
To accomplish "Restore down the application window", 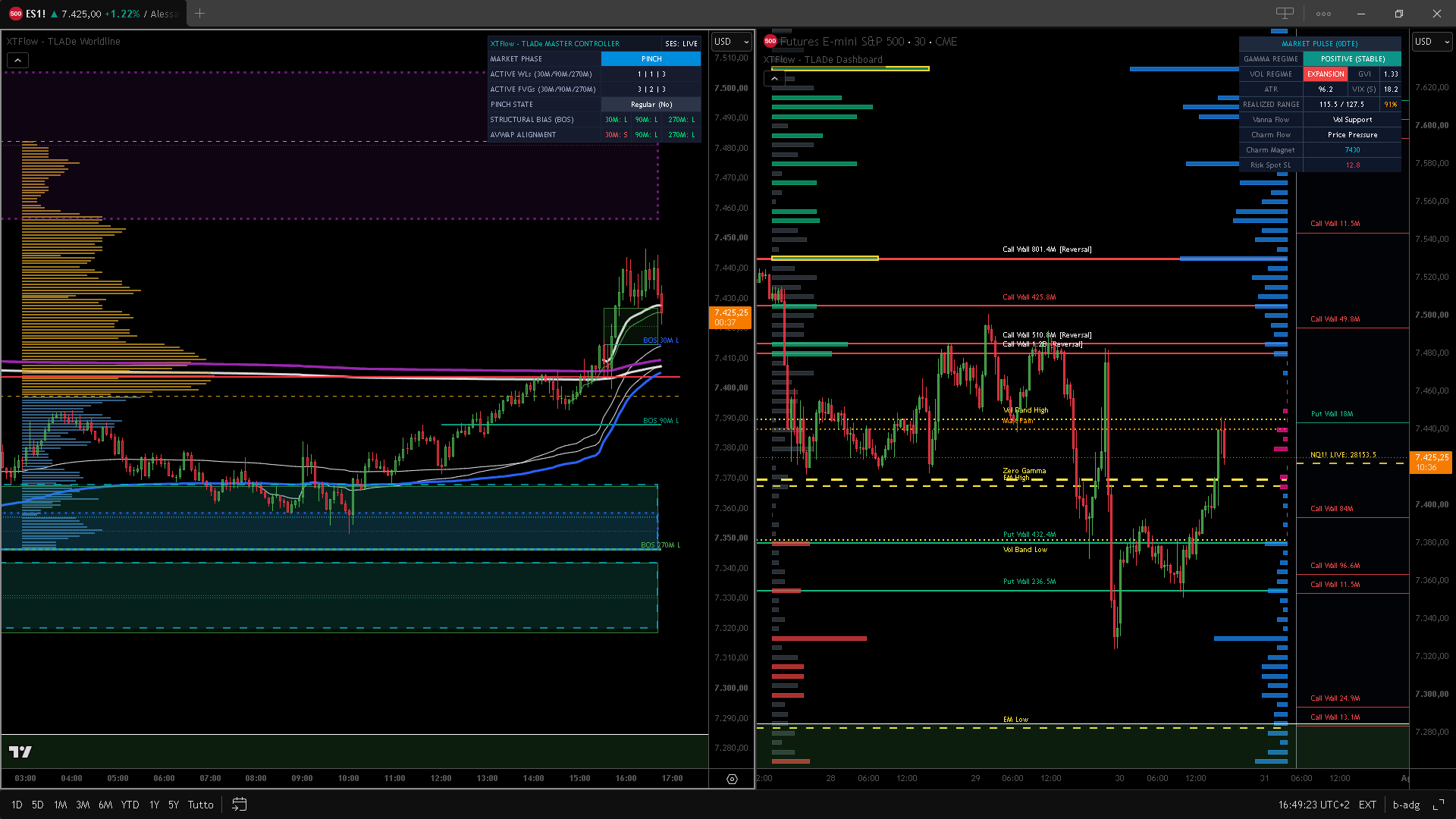I will [x=1399, y=14].
